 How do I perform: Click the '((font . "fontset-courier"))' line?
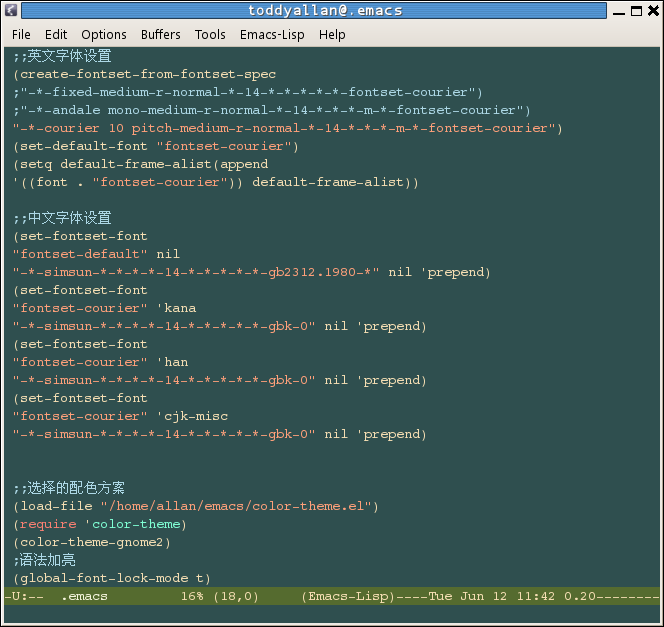pos(216,182)
